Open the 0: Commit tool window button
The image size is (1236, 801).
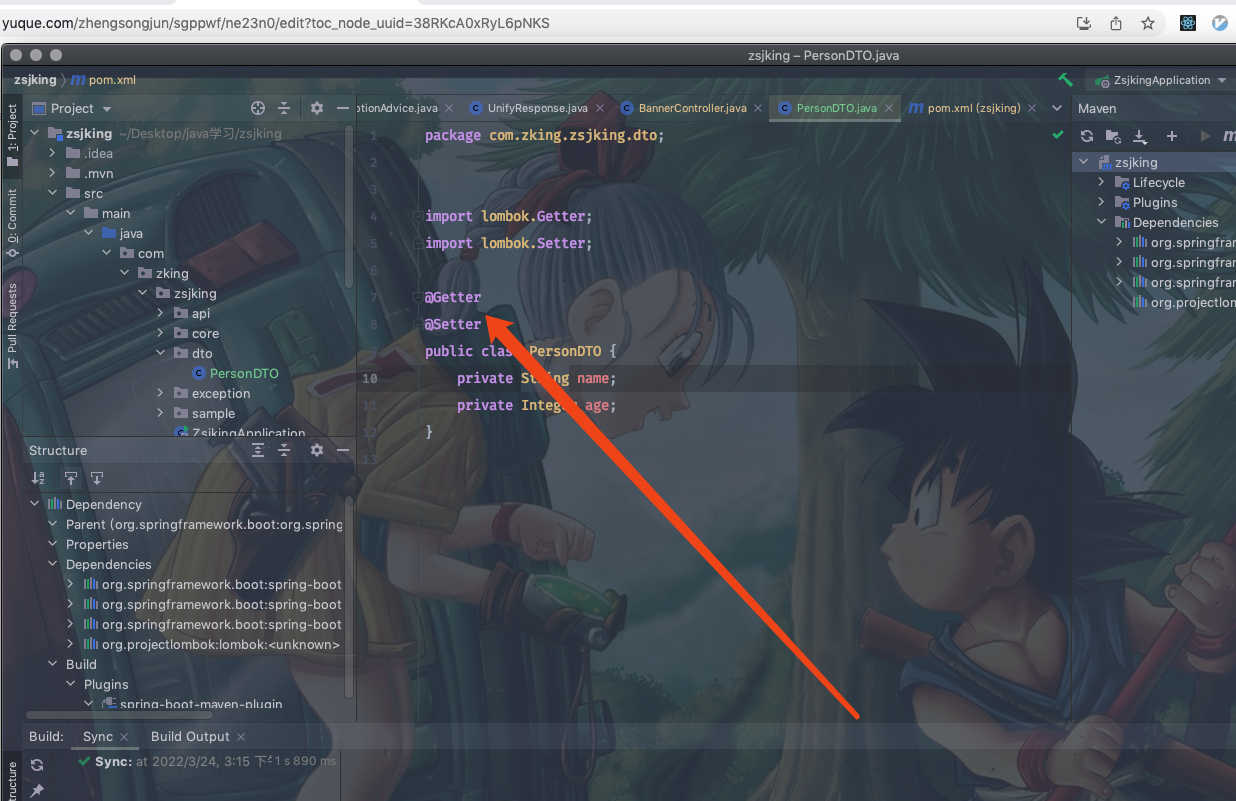pyautogui.click(x=13, y=223)
